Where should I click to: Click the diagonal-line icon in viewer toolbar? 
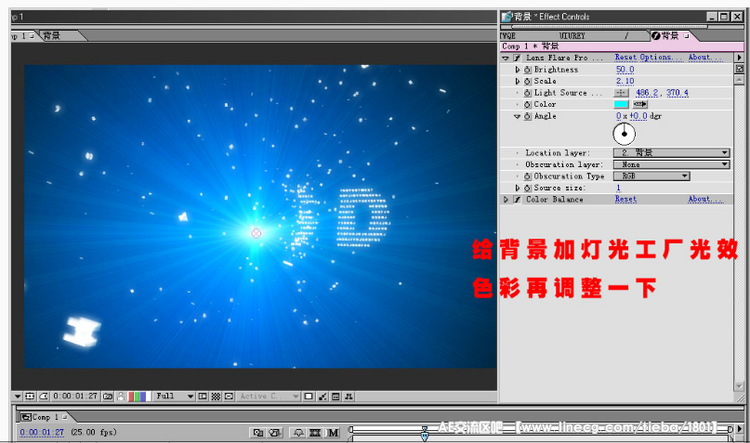(322, 396)
